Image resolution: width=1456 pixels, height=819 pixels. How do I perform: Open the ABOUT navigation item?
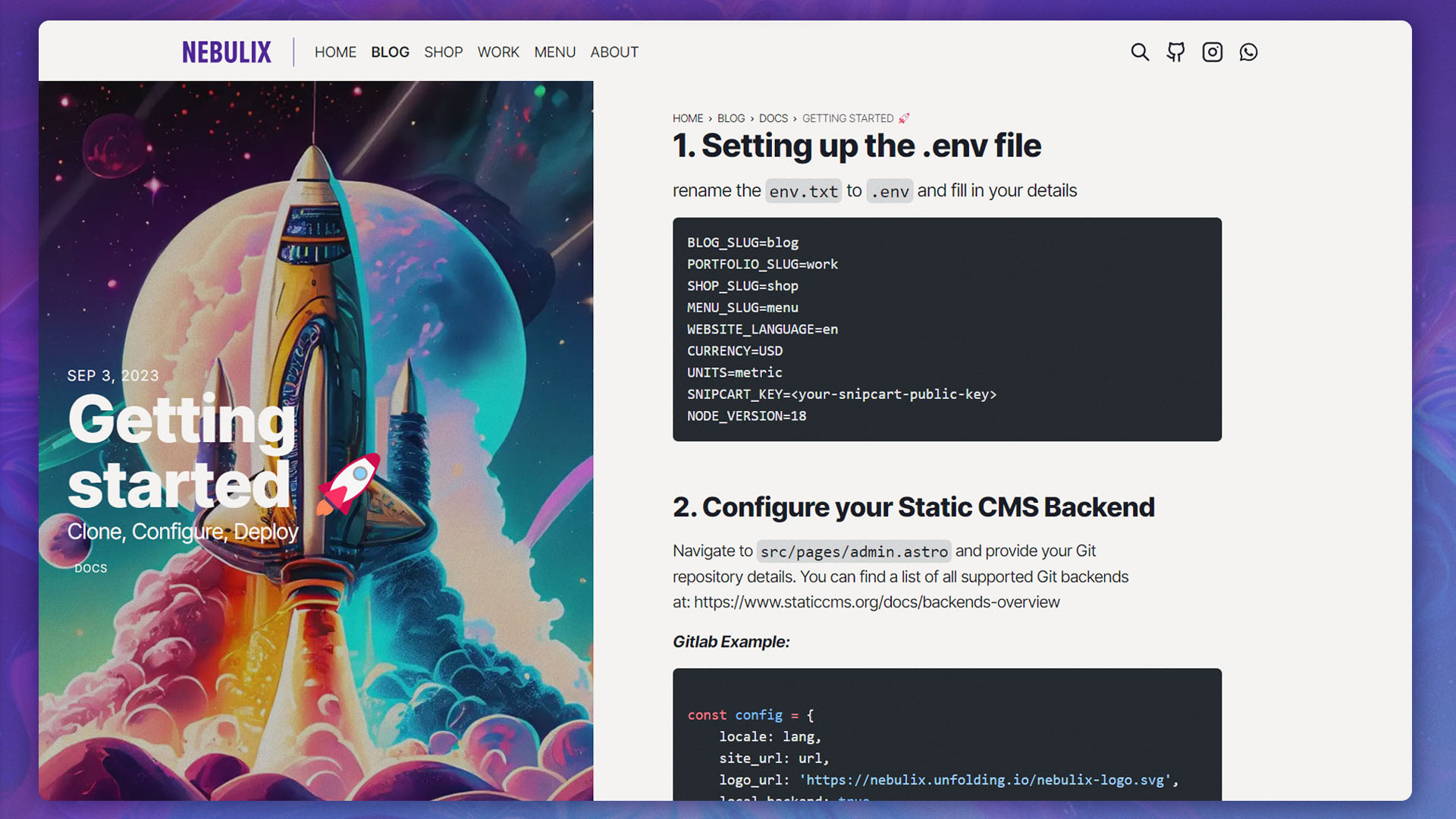click(x=614, y=52)
